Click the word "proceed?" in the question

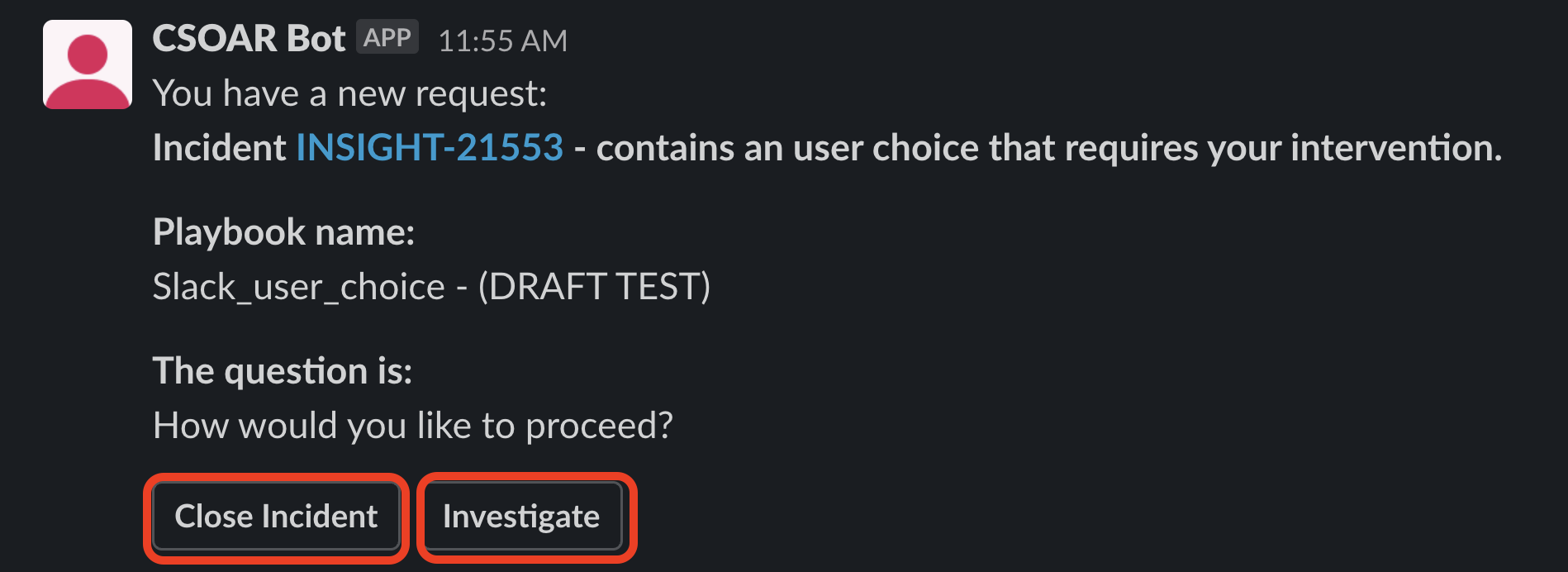[x=599, y=426]
